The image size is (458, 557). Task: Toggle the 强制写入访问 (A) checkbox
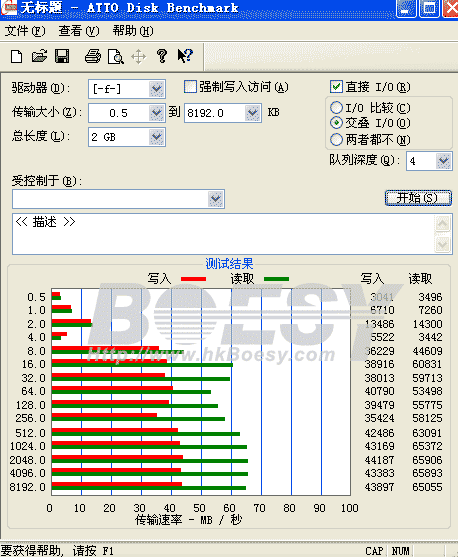click(190, 87)
